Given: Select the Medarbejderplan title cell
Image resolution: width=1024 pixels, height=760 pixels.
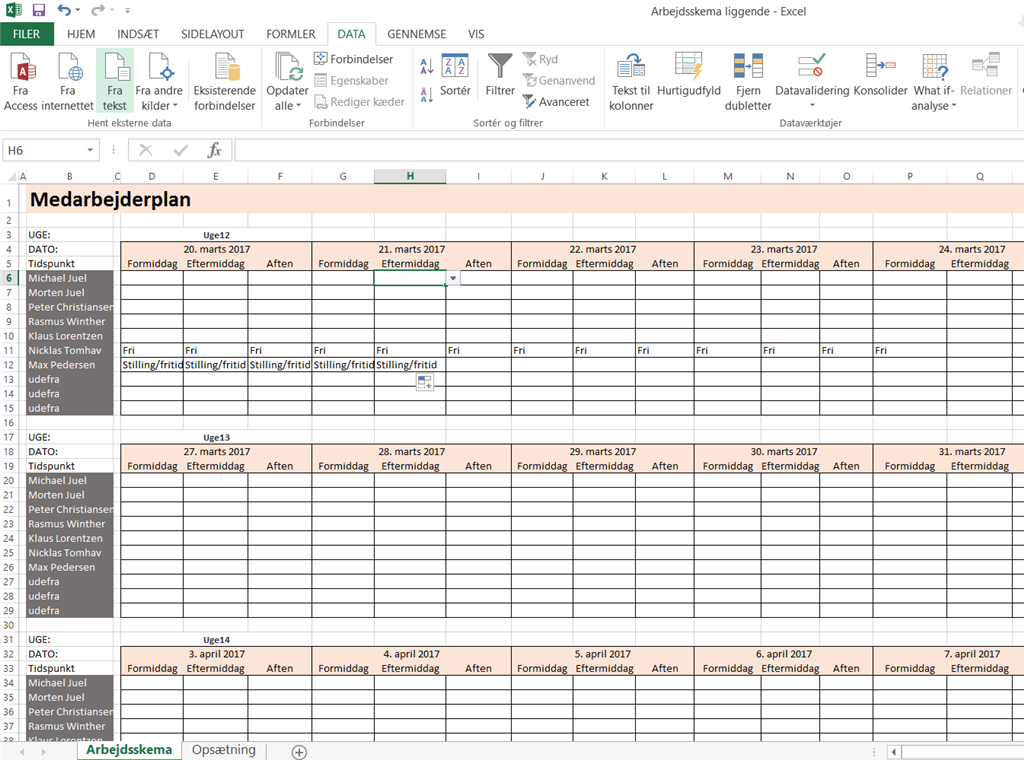Looking at the screenshot, I should [110, 200].
